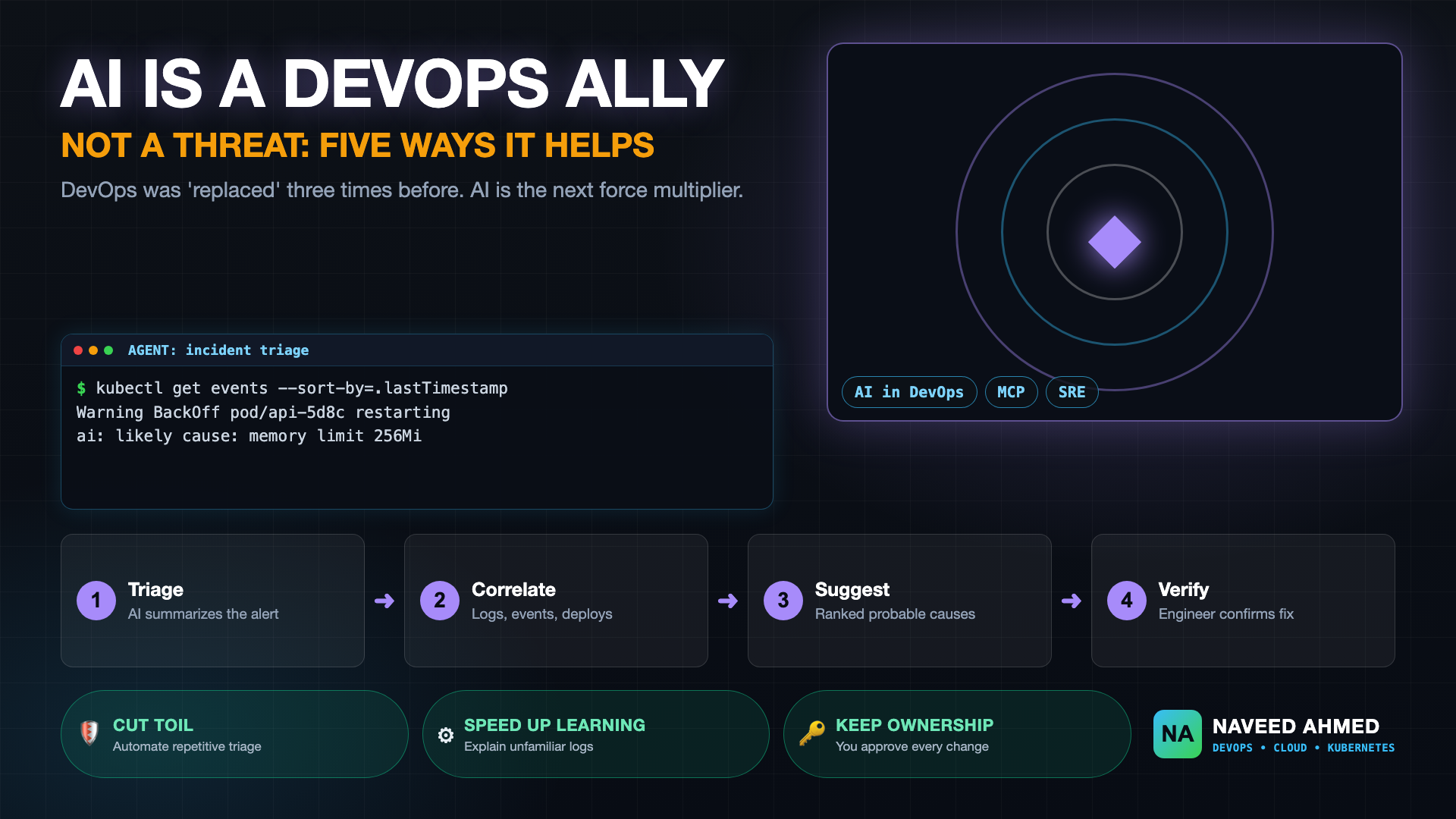The image size is (1456, 819).
Task: Click the 'SPEED UP LEARNING' heading
Action: pos(554,726)
